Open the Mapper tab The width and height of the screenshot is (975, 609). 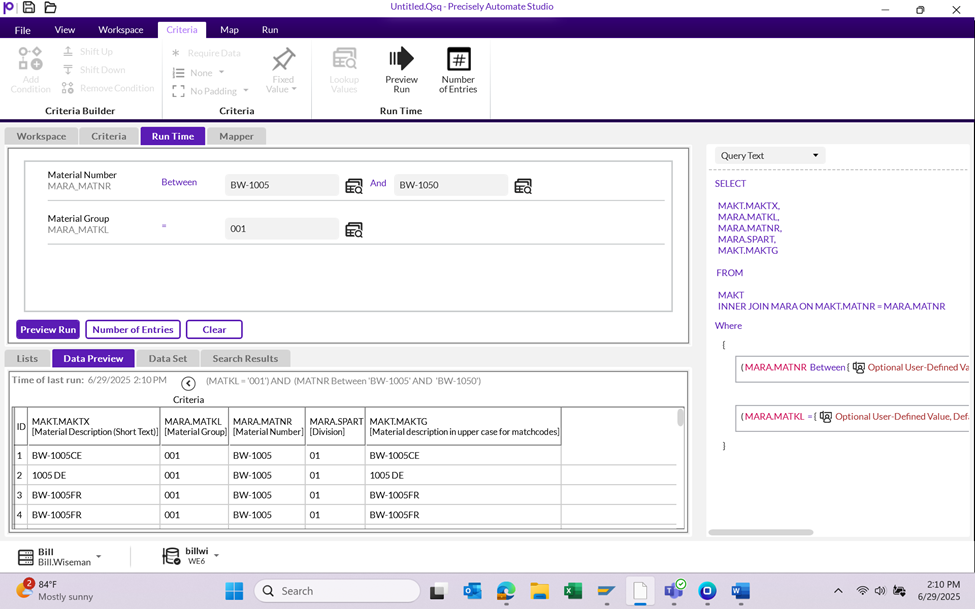point(237,136)
